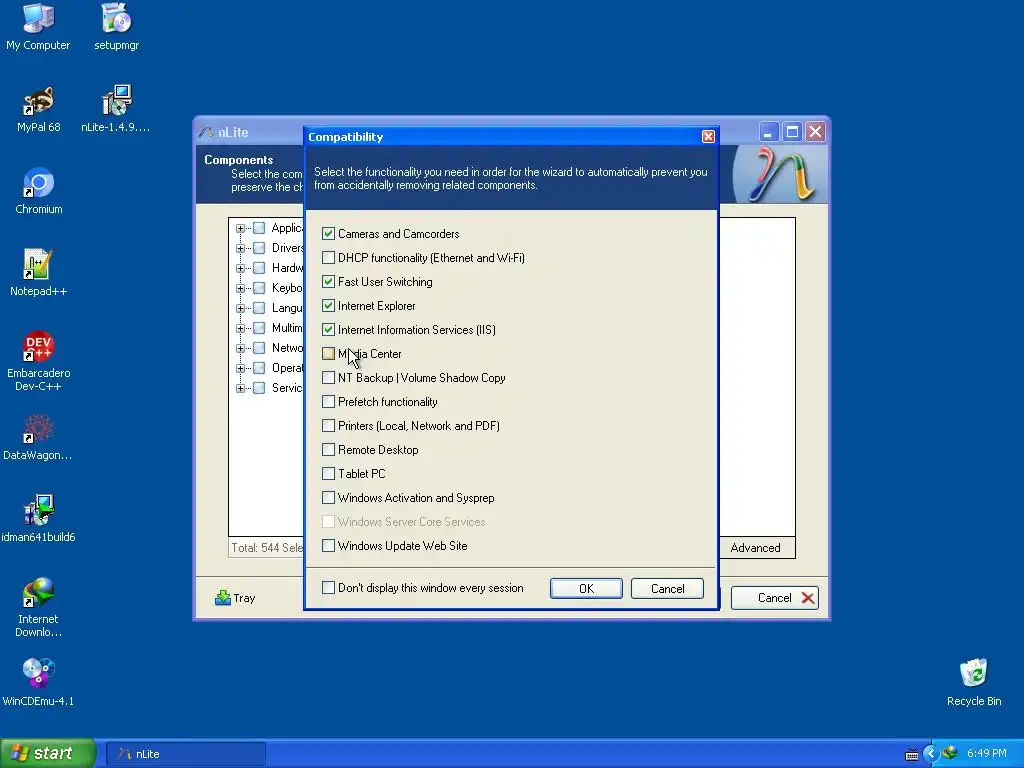Toggle the Drivers component checkbox in tree
This screenshot has height=768, width=1024.
[259, 248]
